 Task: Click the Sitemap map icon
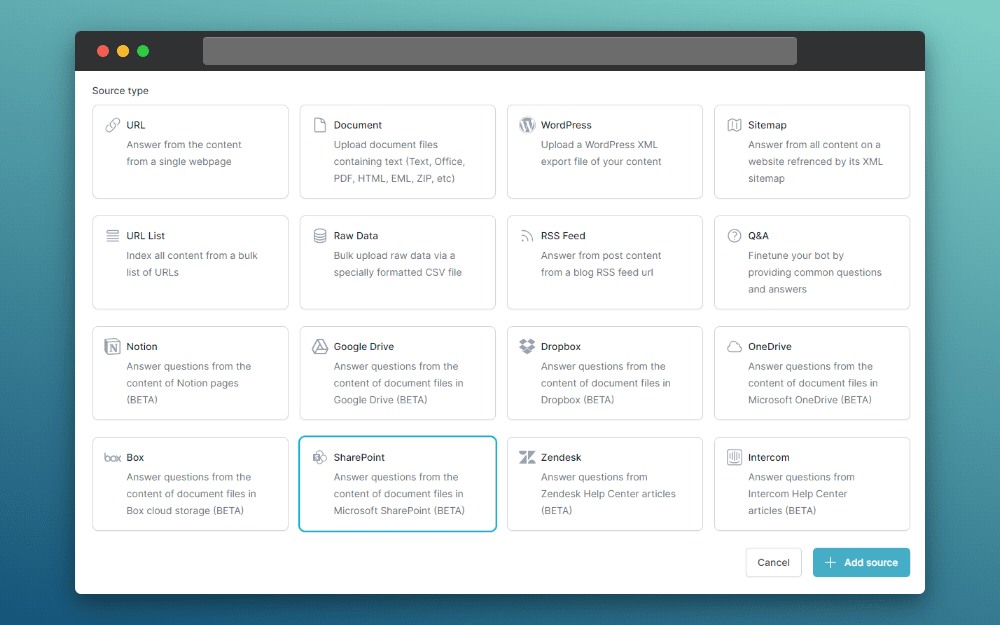point(734,125)
